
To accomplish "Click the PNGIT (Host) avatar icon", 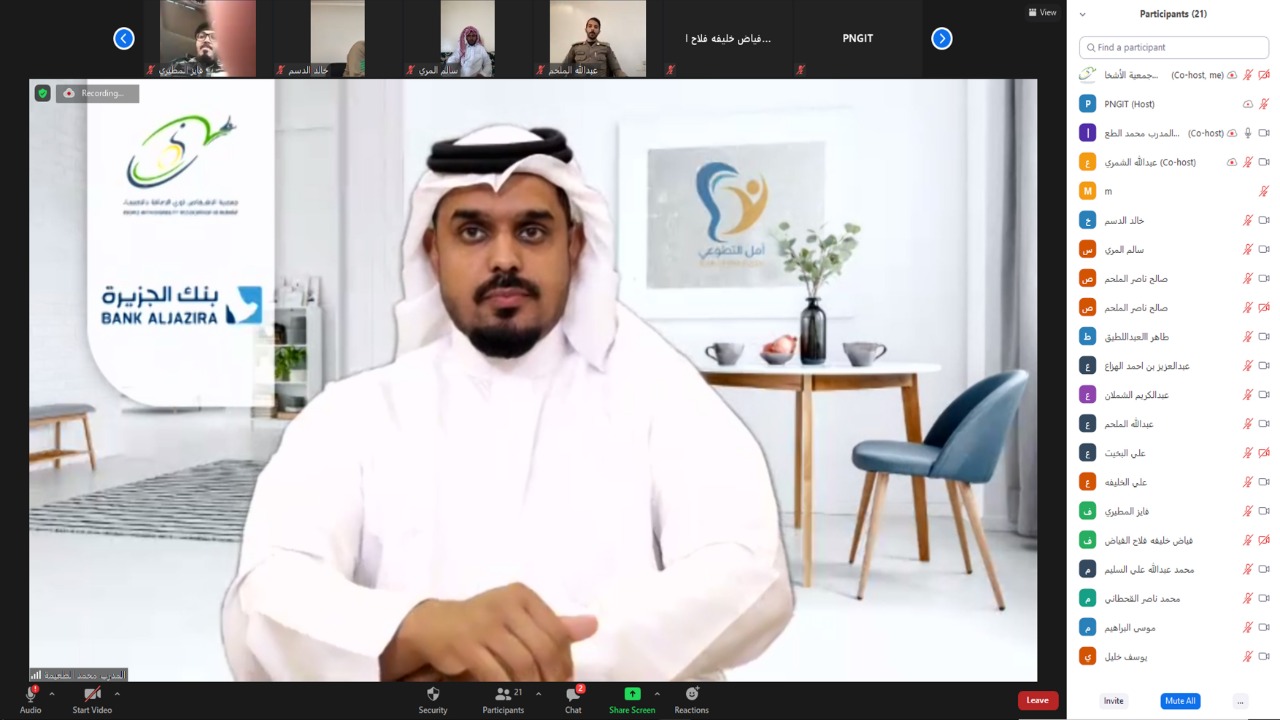I will click(1088, 104).
